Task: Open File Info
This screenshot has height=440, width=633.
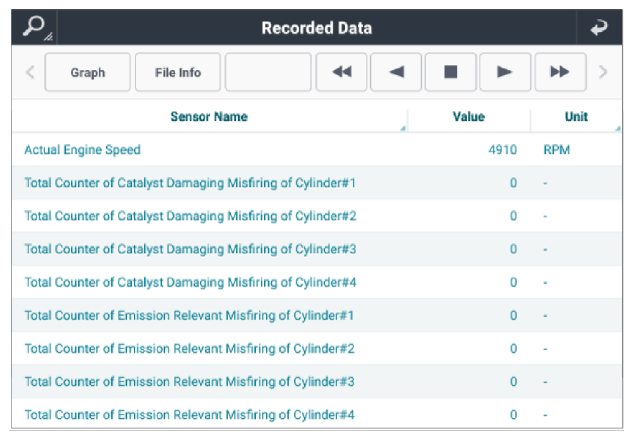Action: pyautogui.click(x=178, y=72)
